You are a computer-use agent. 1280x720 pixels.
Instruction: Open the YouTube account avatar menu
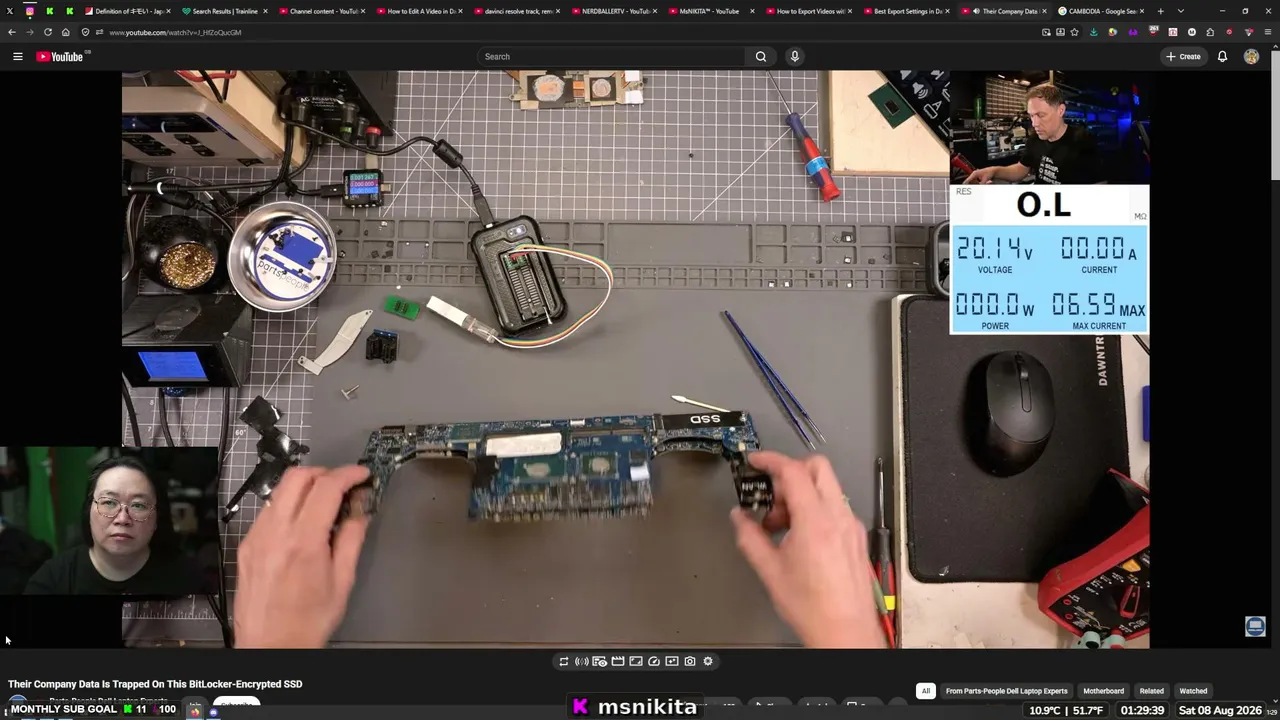[1251, 56]
